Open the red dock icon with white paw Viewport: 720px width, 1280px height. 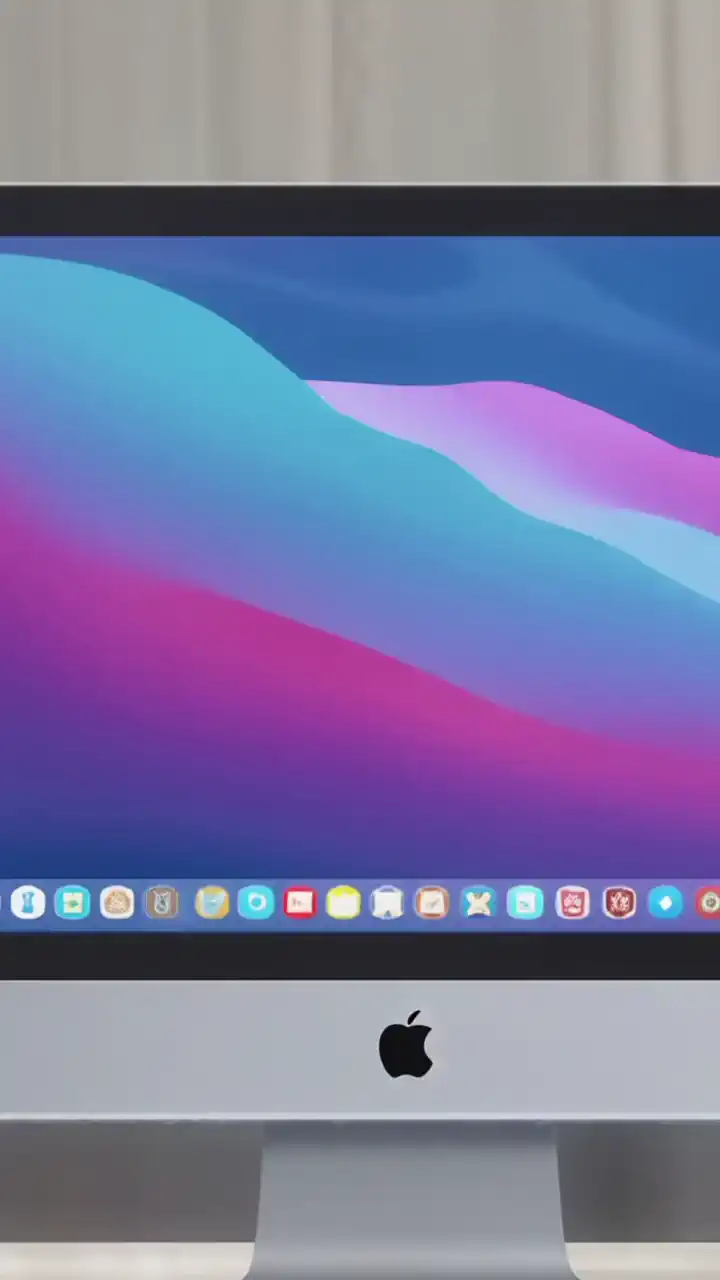573,903
